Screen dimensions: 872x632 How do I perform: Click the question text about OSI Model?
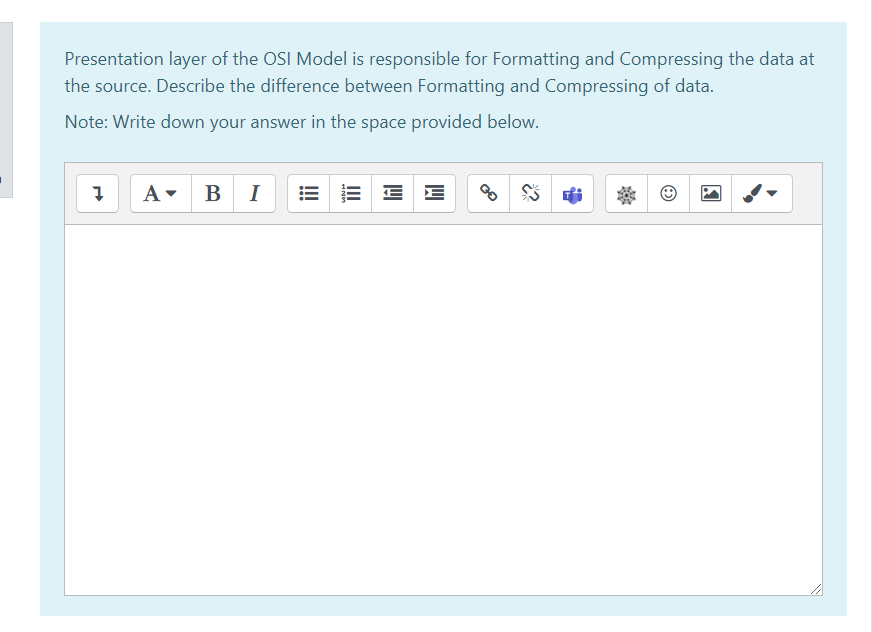440,72
